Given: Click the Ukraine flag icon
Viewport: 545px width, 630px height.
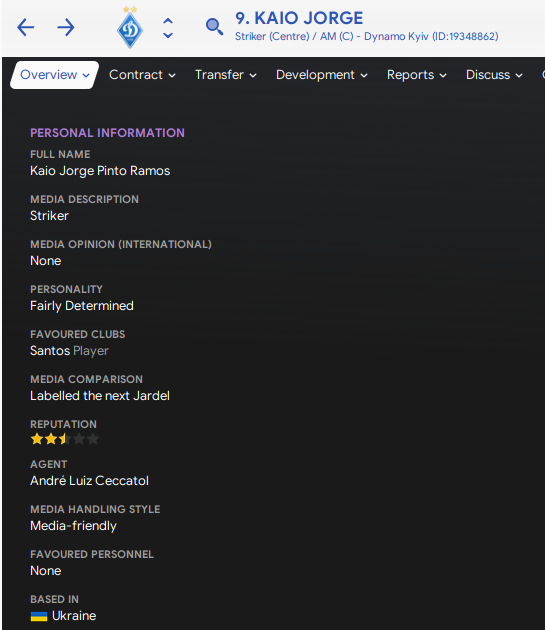Looking at the screenshot, I should (x=39, y=616).
